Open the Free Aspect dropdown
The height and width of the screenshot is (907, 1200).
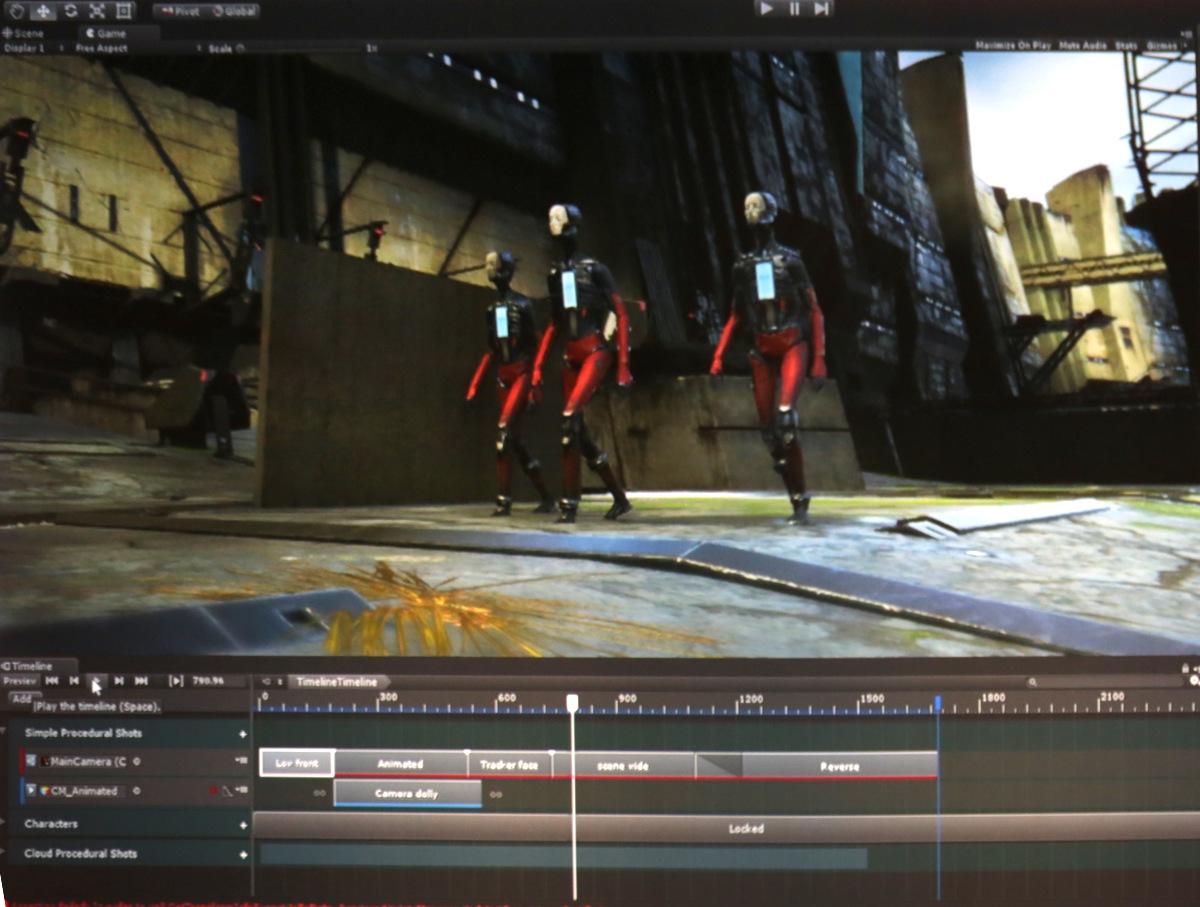pos(140,47)
